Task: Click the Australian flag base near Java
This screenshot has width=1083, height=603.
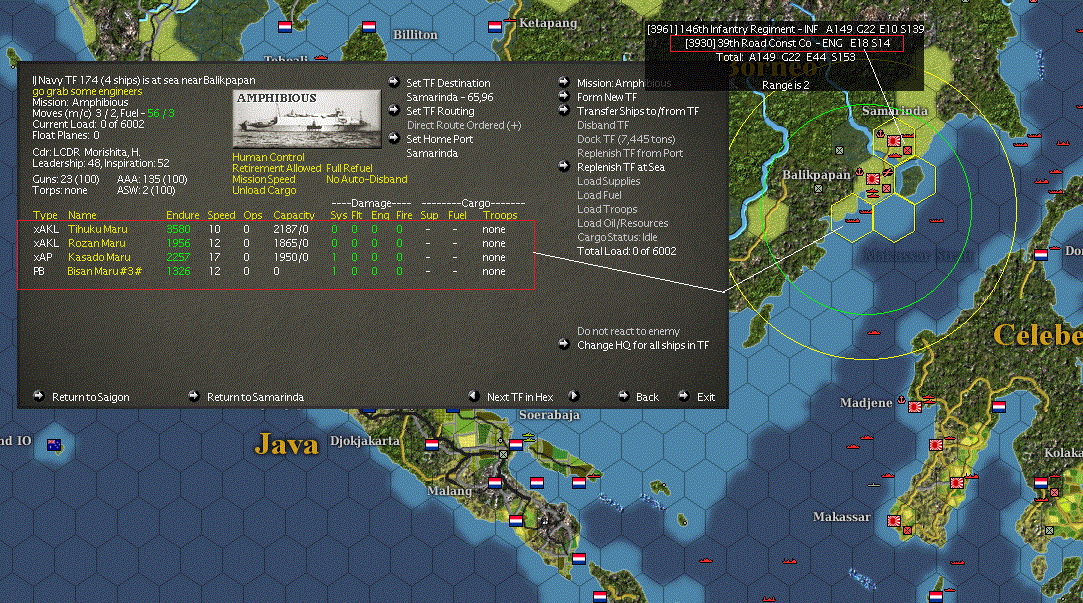Action: (54, 445)
